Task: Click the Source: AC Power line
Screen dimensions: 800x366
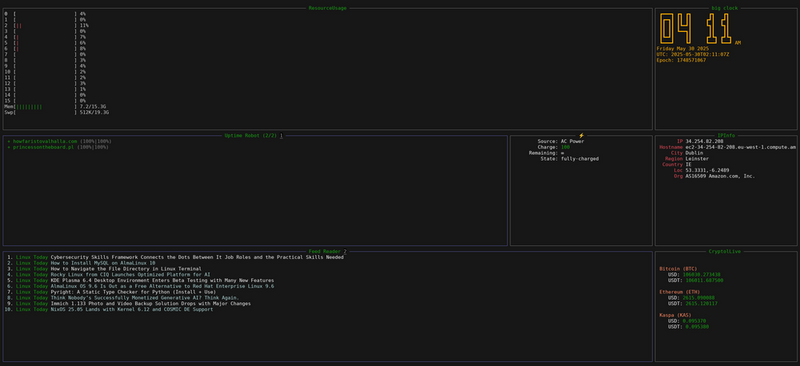Action: click(561, 141)
